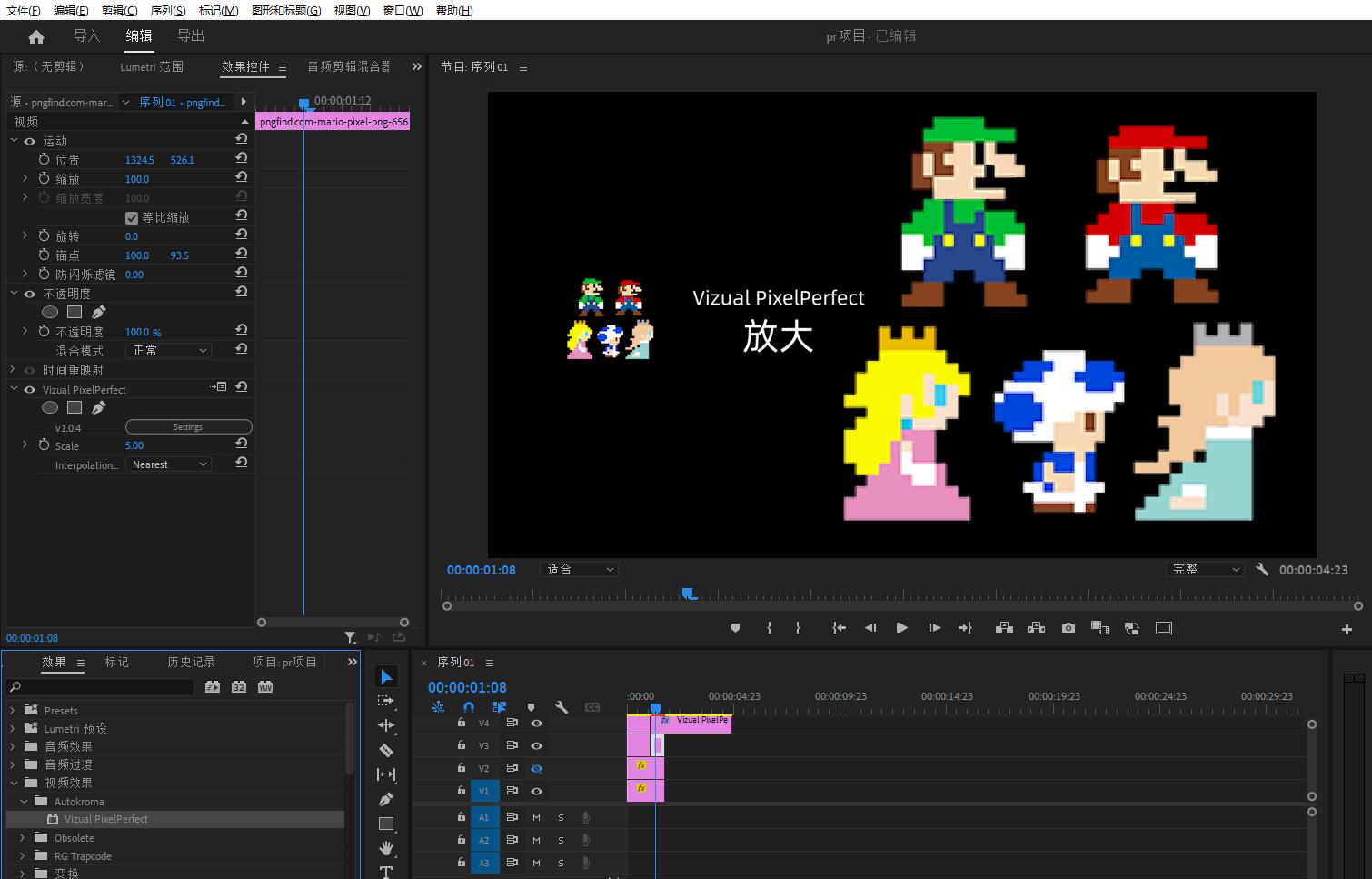Image resolution: width=1372 pixels, height=879 pixels.
Task: Select the Track Select Forward tool
Action: [x=386, y=701]
